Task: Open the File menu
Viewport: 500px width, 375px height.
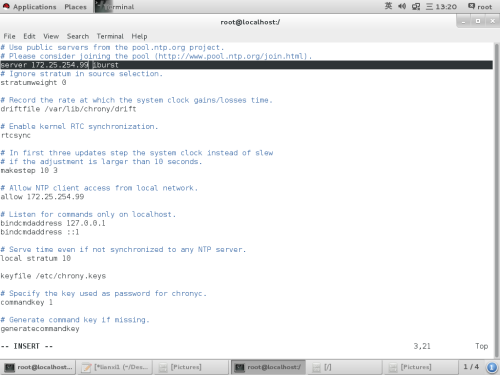Action: 9,36
